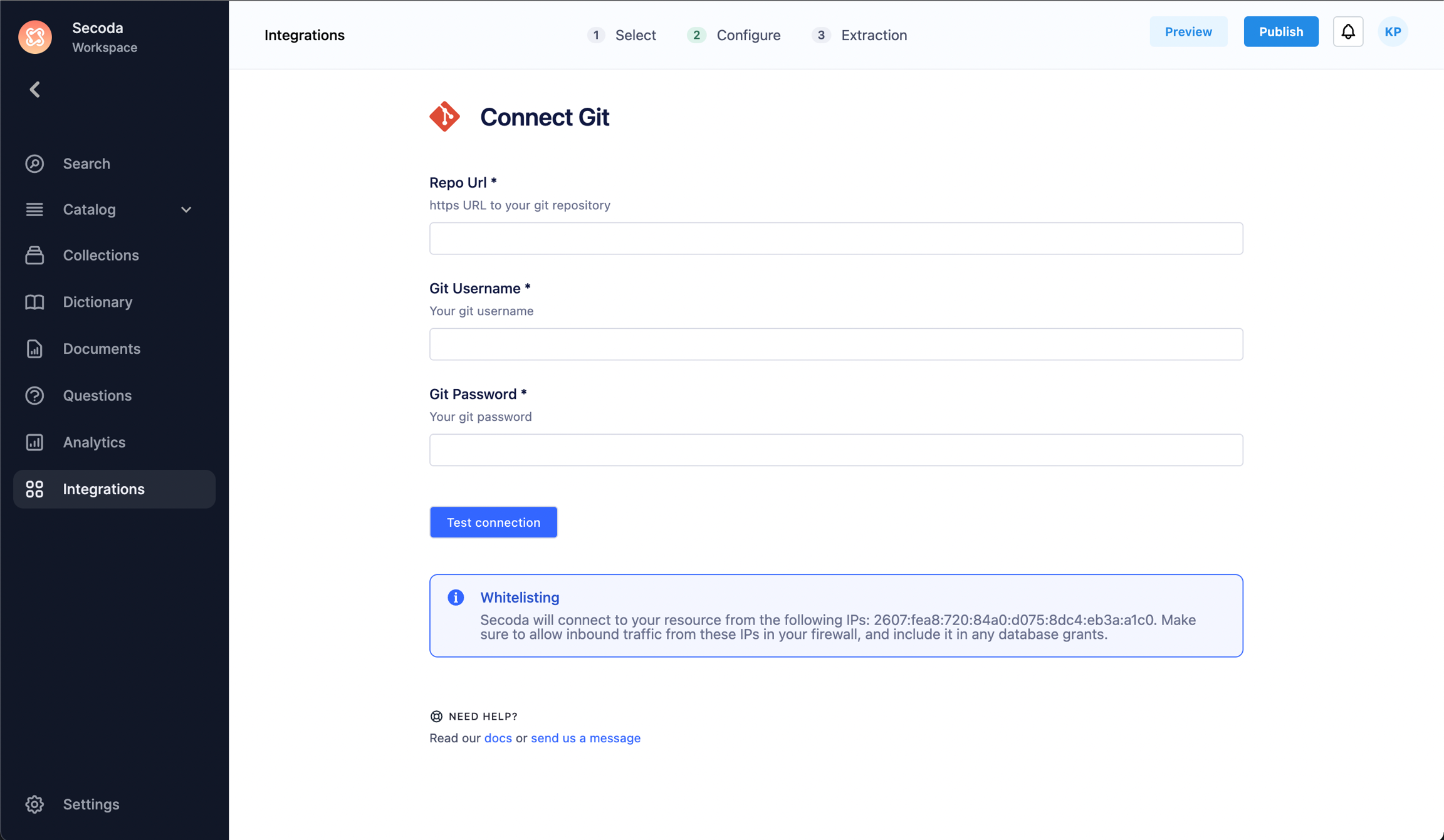Viewport: 1444px width, 840px height.
Task: Expand the Catalog dropdown chevron
Action: point(186,210)
